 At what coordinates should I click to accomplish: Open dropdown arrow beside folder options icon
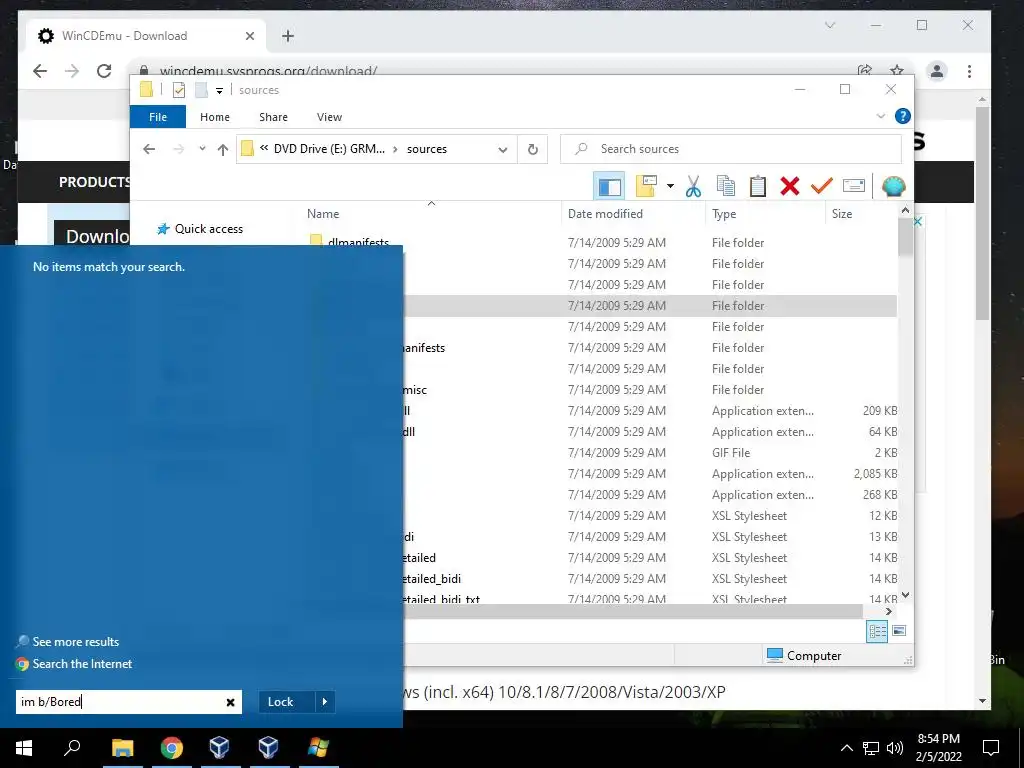(x=670, y=187)
